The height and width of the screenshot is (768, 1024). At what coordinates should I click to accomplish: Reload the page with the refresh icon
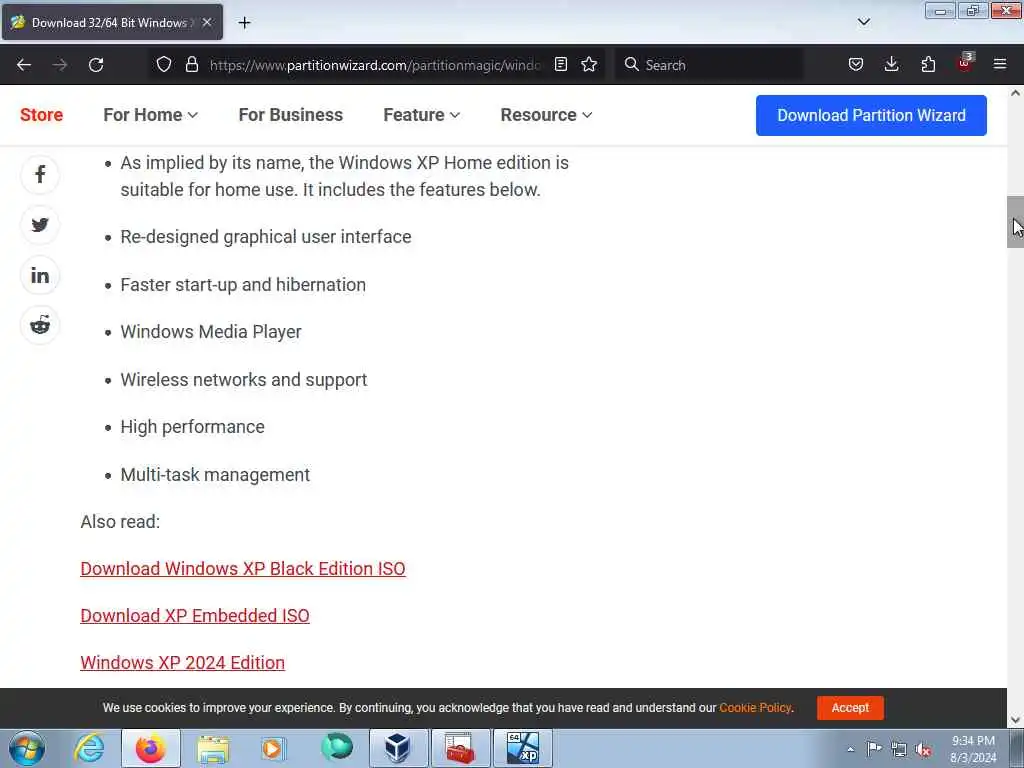[x=96, y=65]
